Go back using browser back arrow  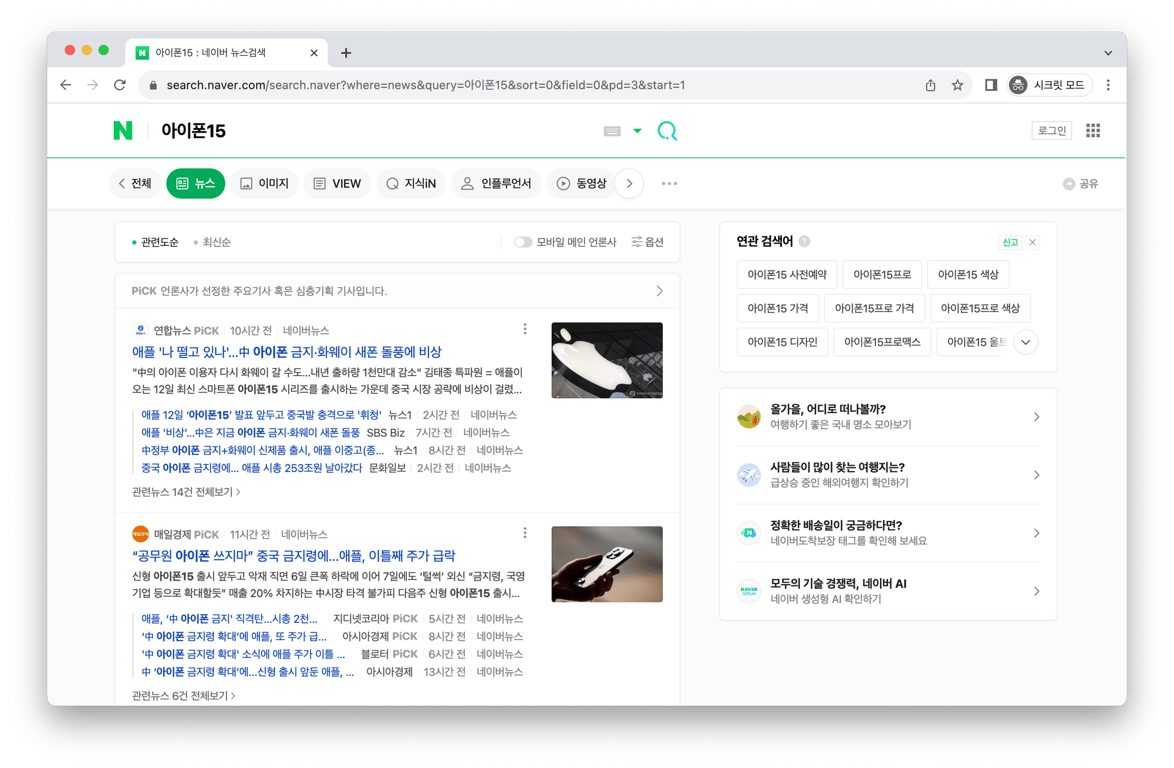click(x=66, y=85)
